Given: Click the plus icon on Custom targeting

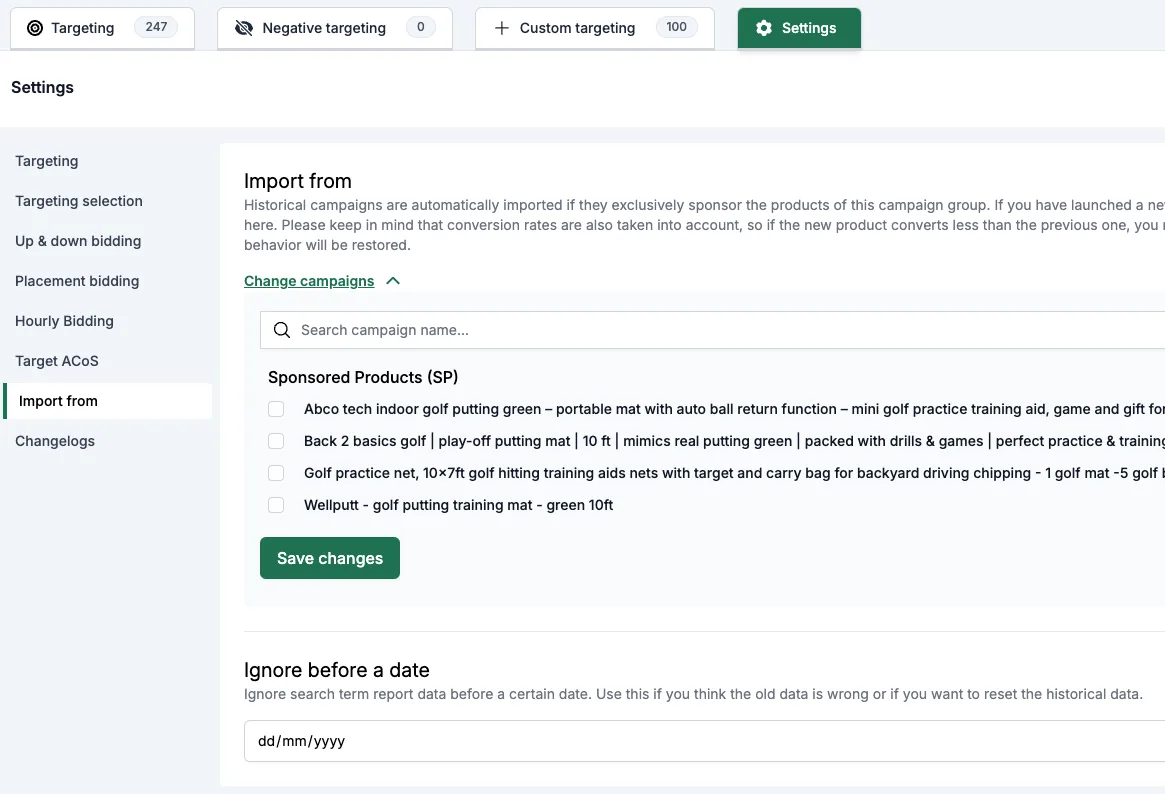Looking at the screenshot, I should point(502,28).
